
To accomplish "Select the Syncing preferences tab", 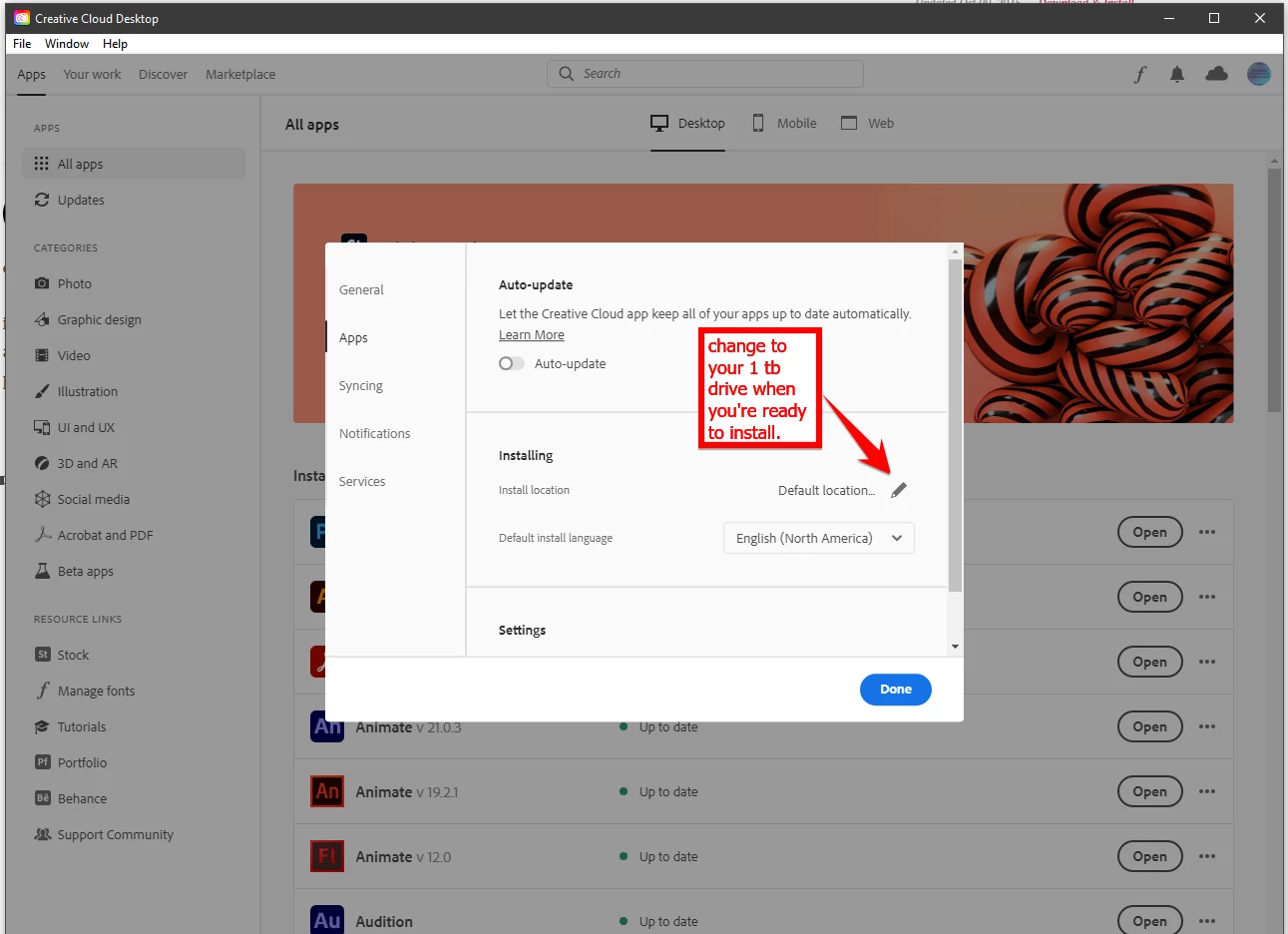I will point(360,386).
